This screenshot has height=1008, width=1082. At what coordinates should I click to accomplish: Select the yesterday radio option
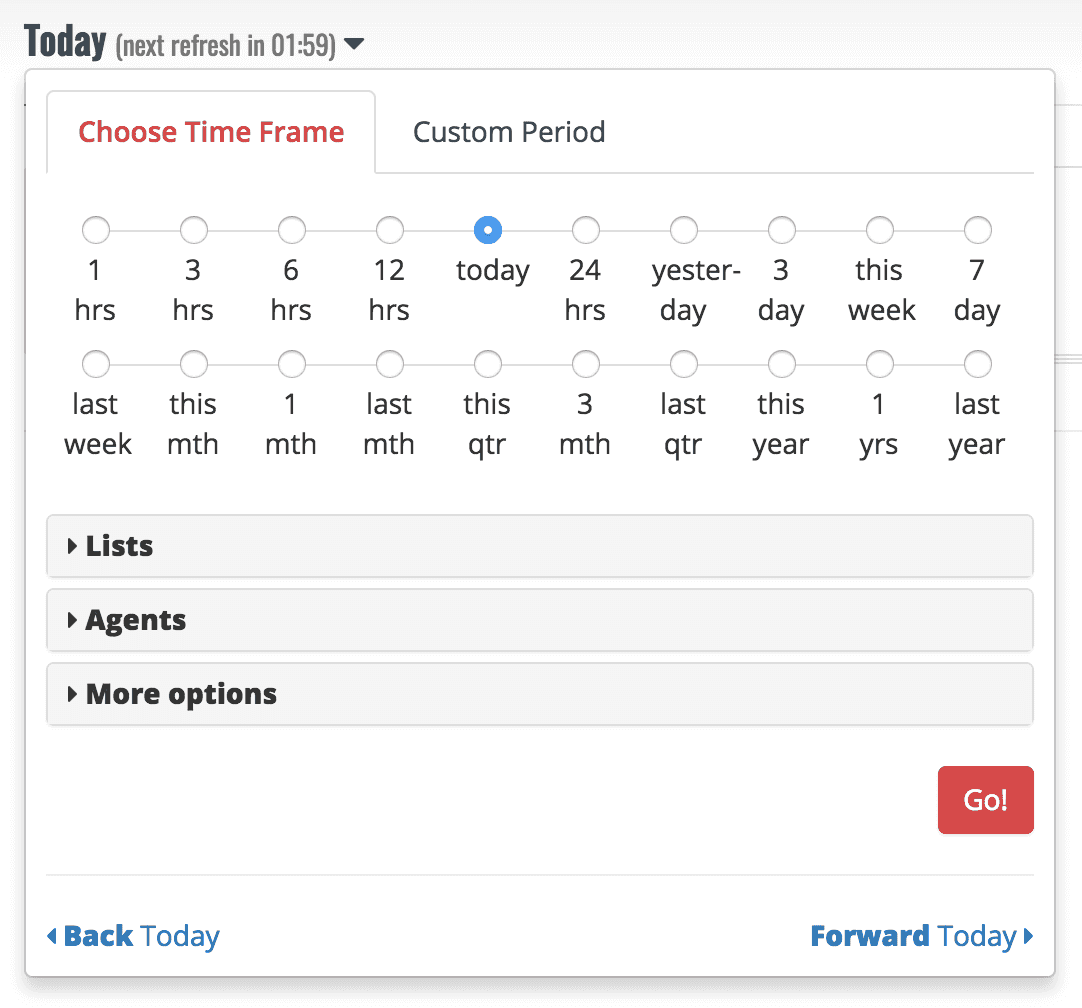point(684,230)
